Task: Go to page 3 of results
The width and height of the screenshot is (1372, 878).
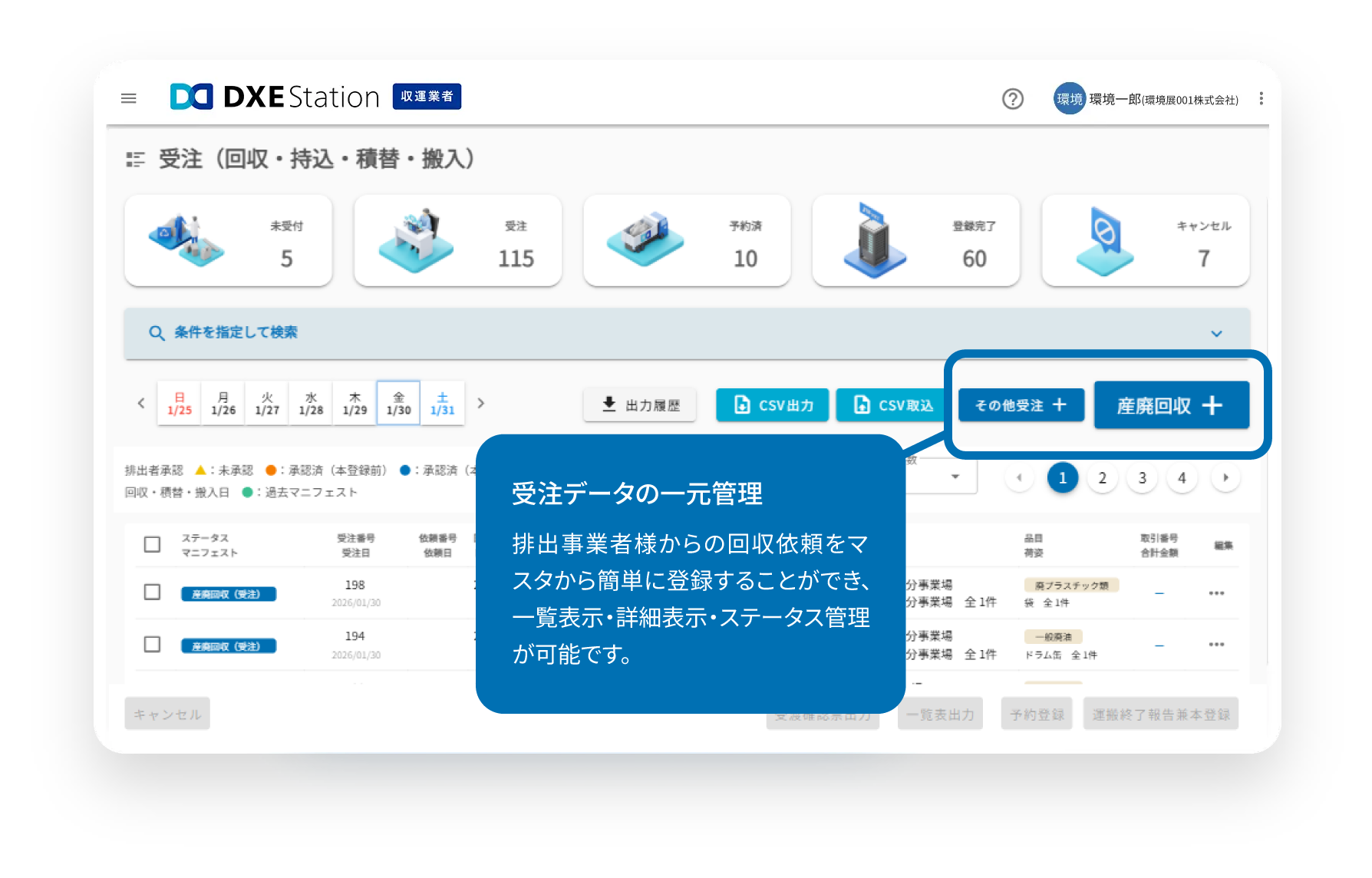Action: (x=1142, y=478)
